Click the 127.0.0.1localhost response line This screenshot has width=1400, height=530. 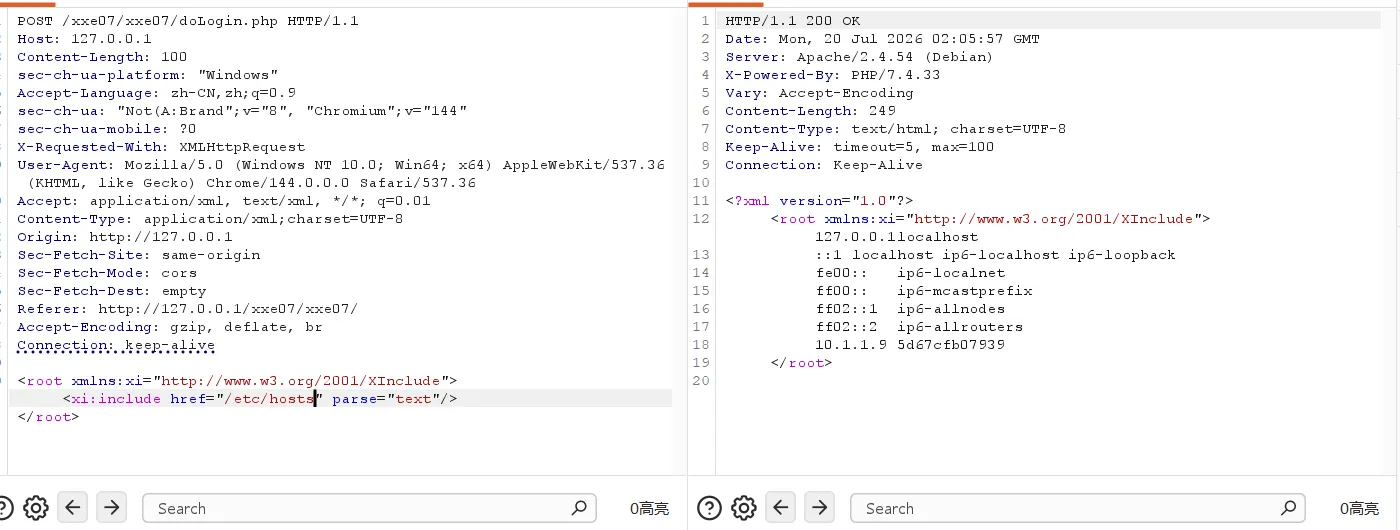(x=897, y=237)
